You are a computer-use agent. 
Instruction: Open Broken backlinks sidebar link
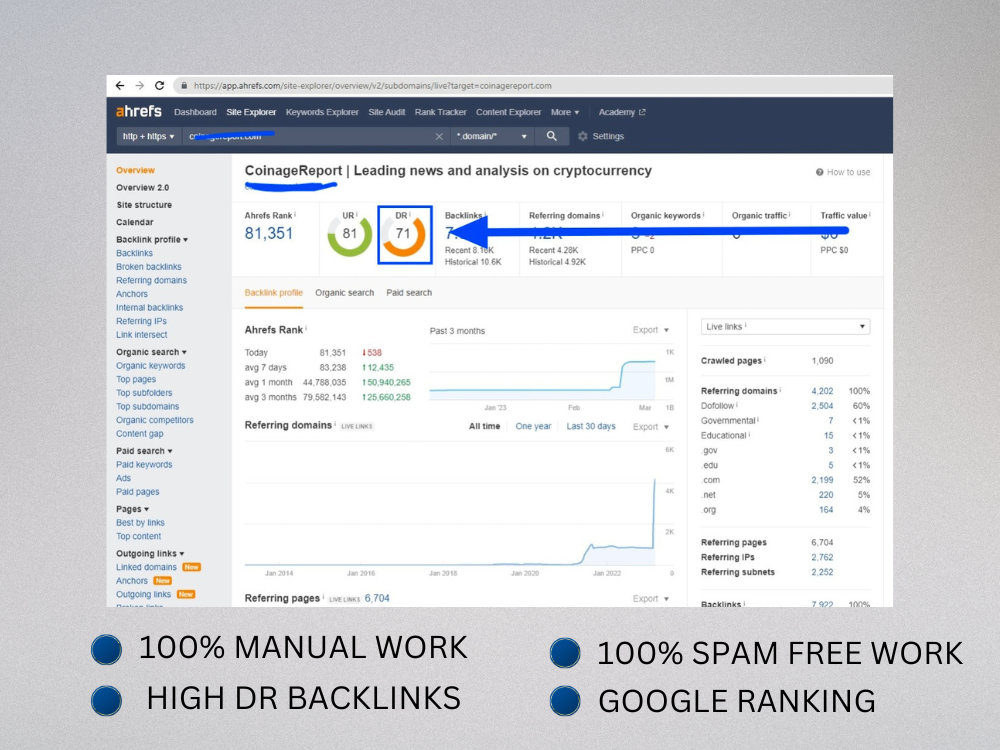click(149, 267)
